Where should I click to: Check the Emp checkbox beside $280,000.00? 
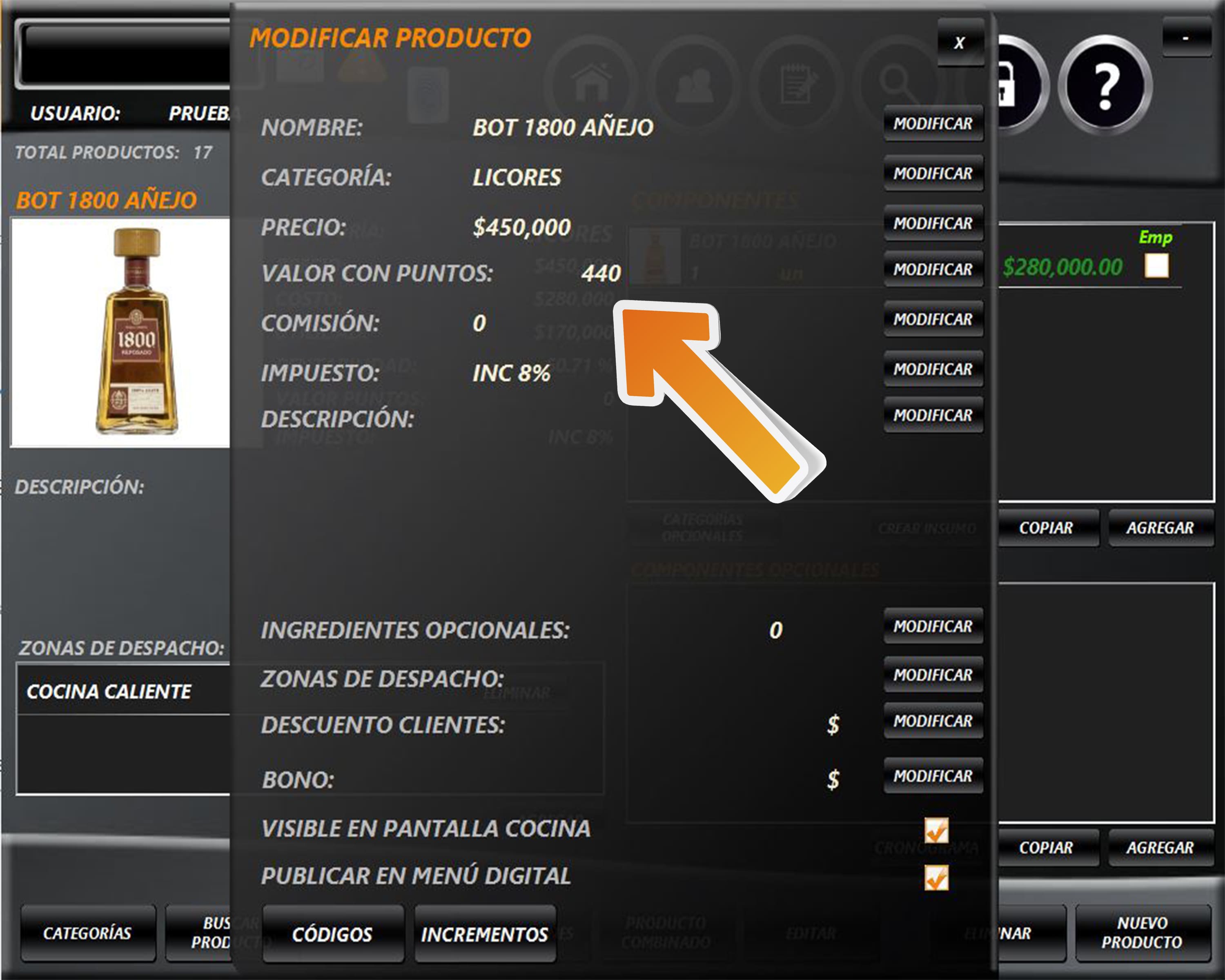[1156, 265]
